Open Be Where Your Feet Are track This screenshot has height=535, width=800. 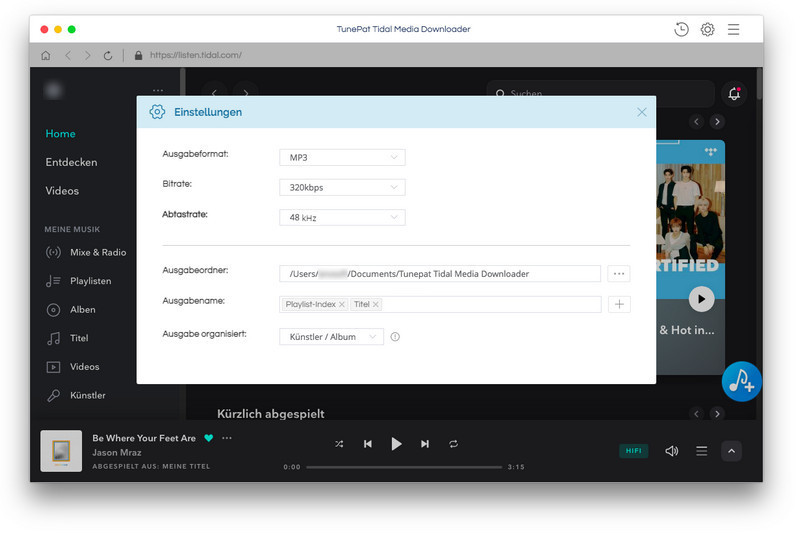[x=144, y=438]
